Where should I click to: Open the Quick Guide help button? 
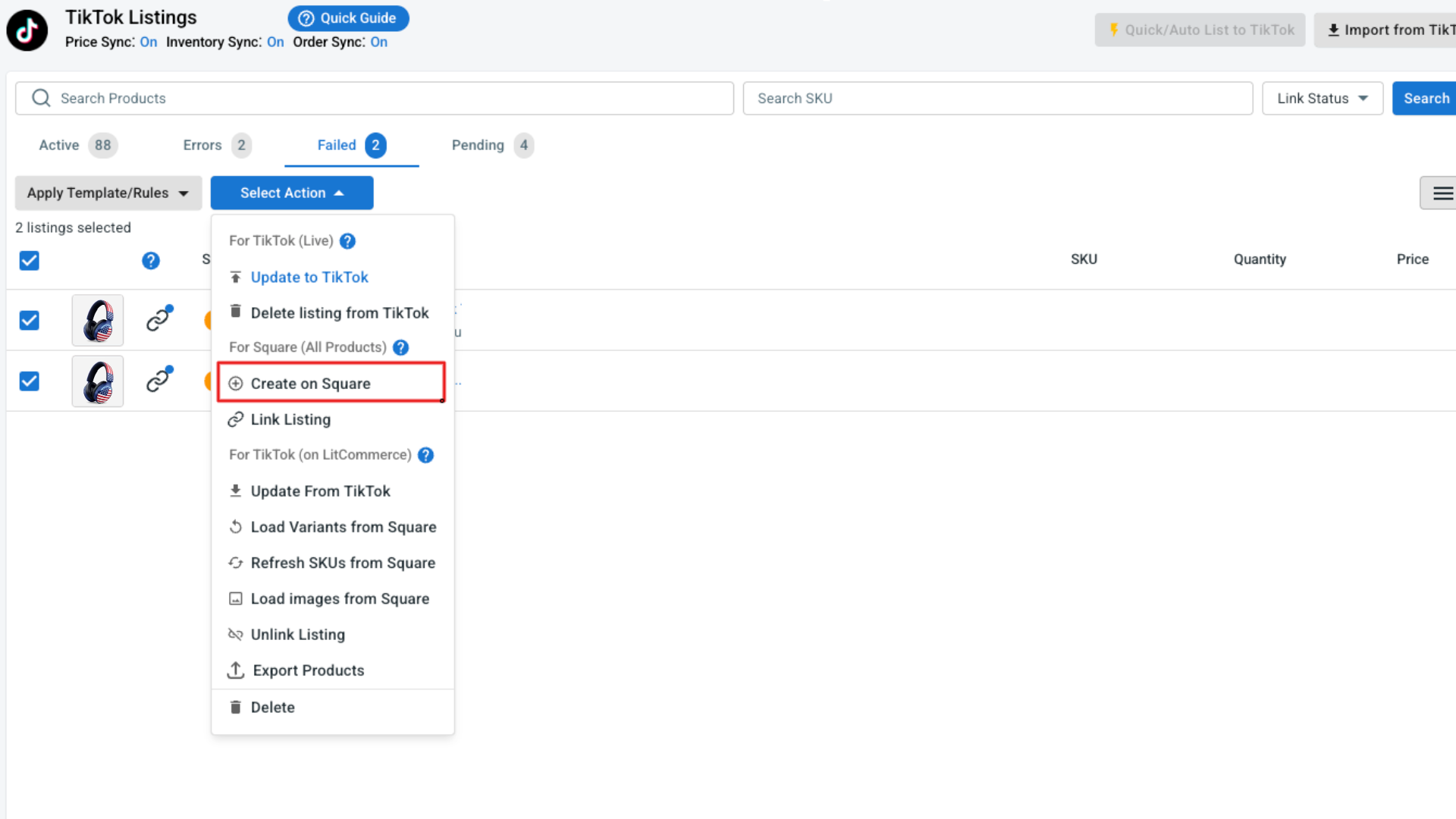tap(348, 18)
